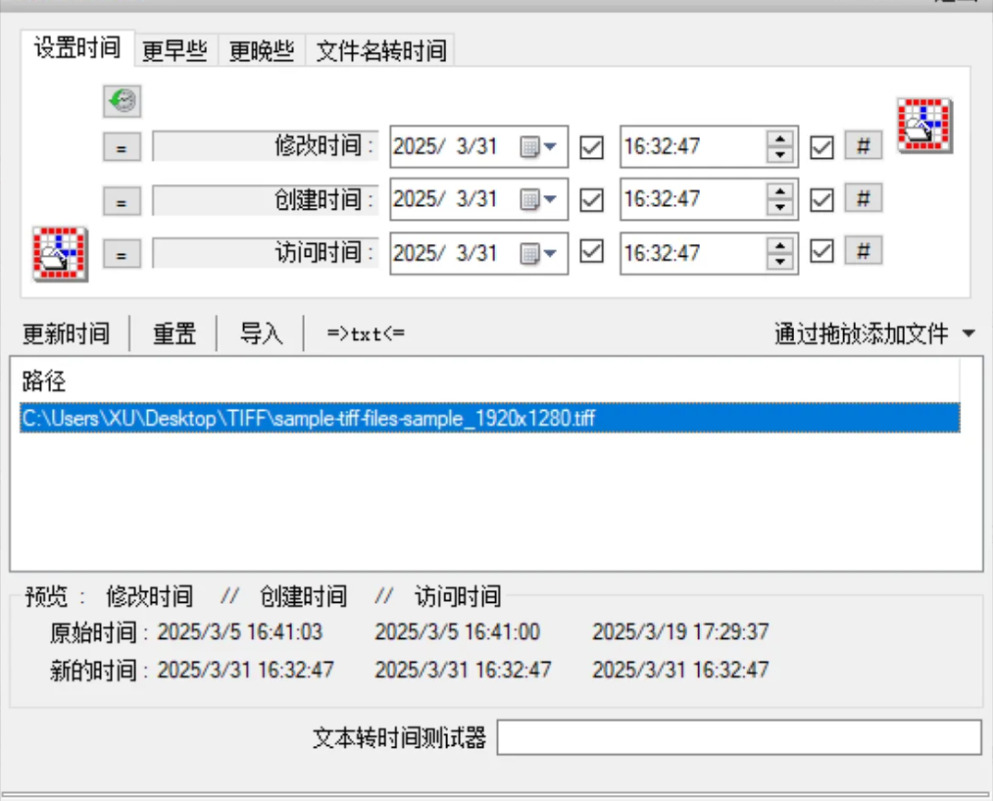Uncheck the time checkbox in the 修改时间 row

(821, 148)
